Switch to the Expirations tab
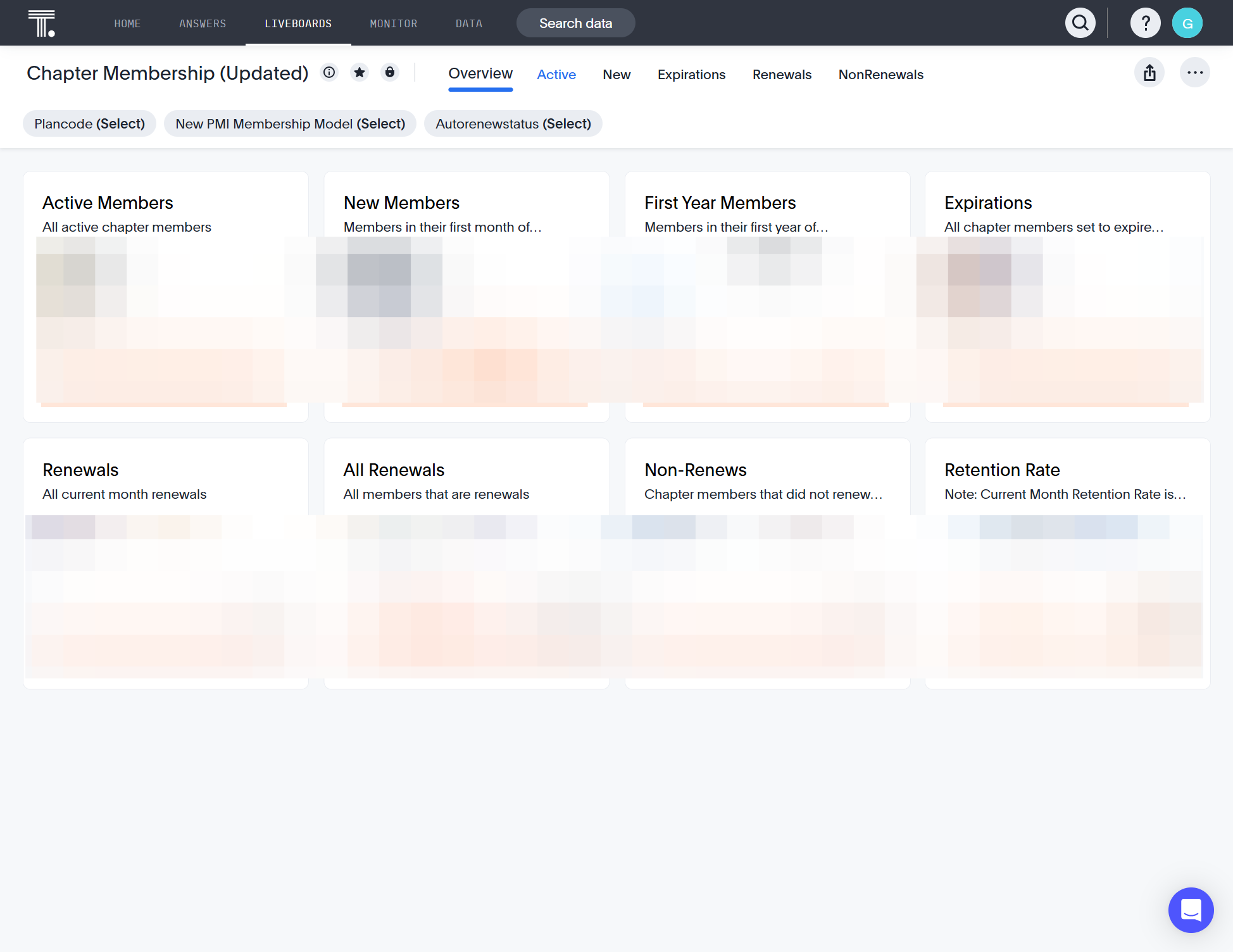 (691, 75)
